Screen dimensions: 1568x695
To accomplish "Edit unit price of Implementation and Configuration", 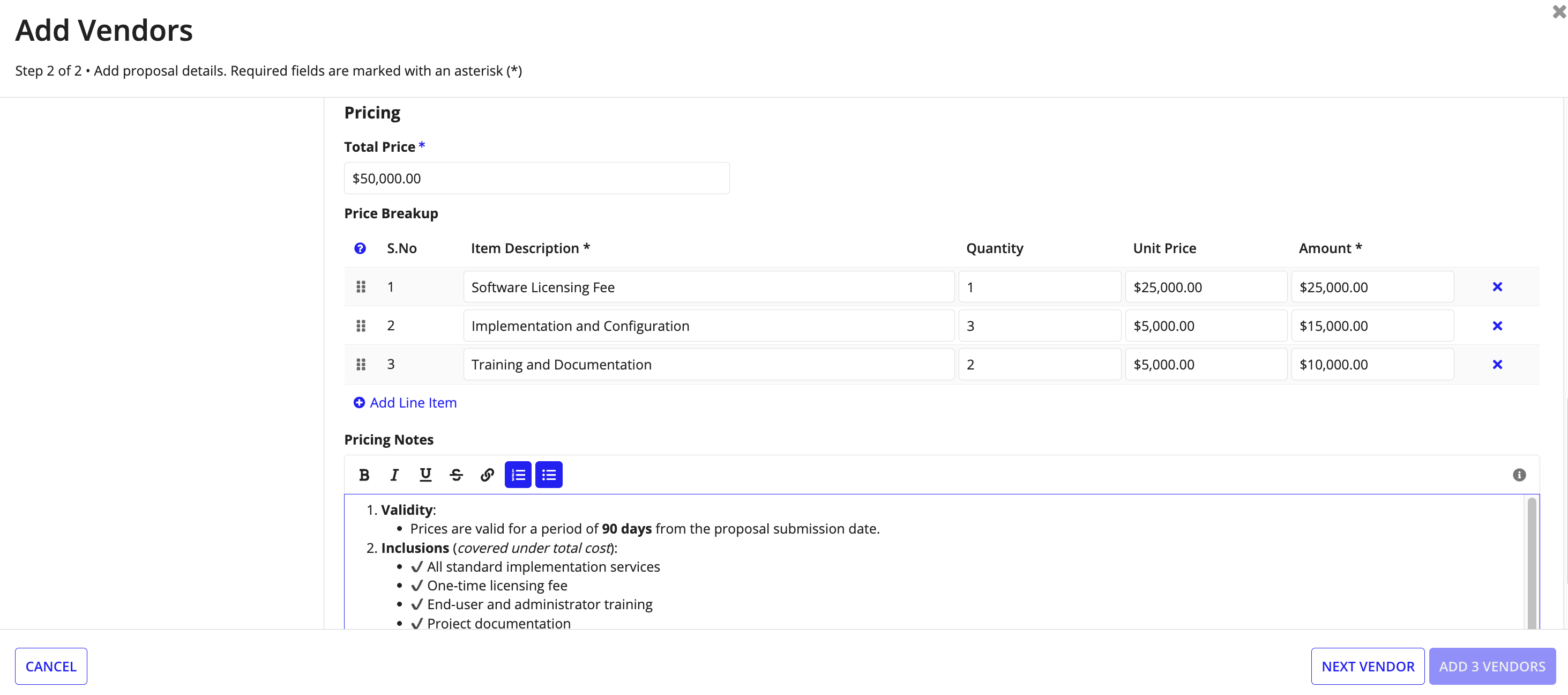I will pos(1206,326).
